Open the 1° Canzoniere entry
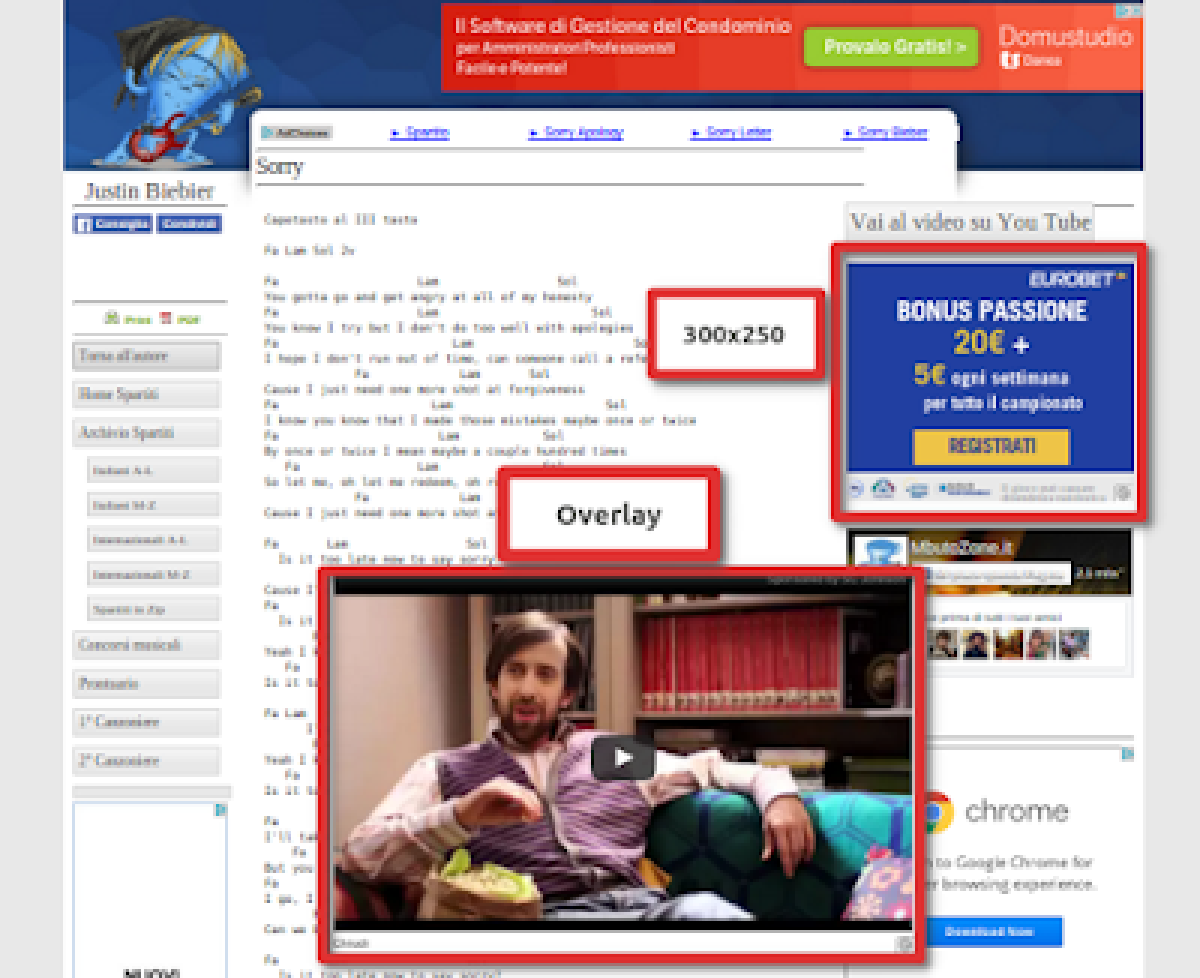The height and width of the screenshot is (978, 1200). [146, 722]
